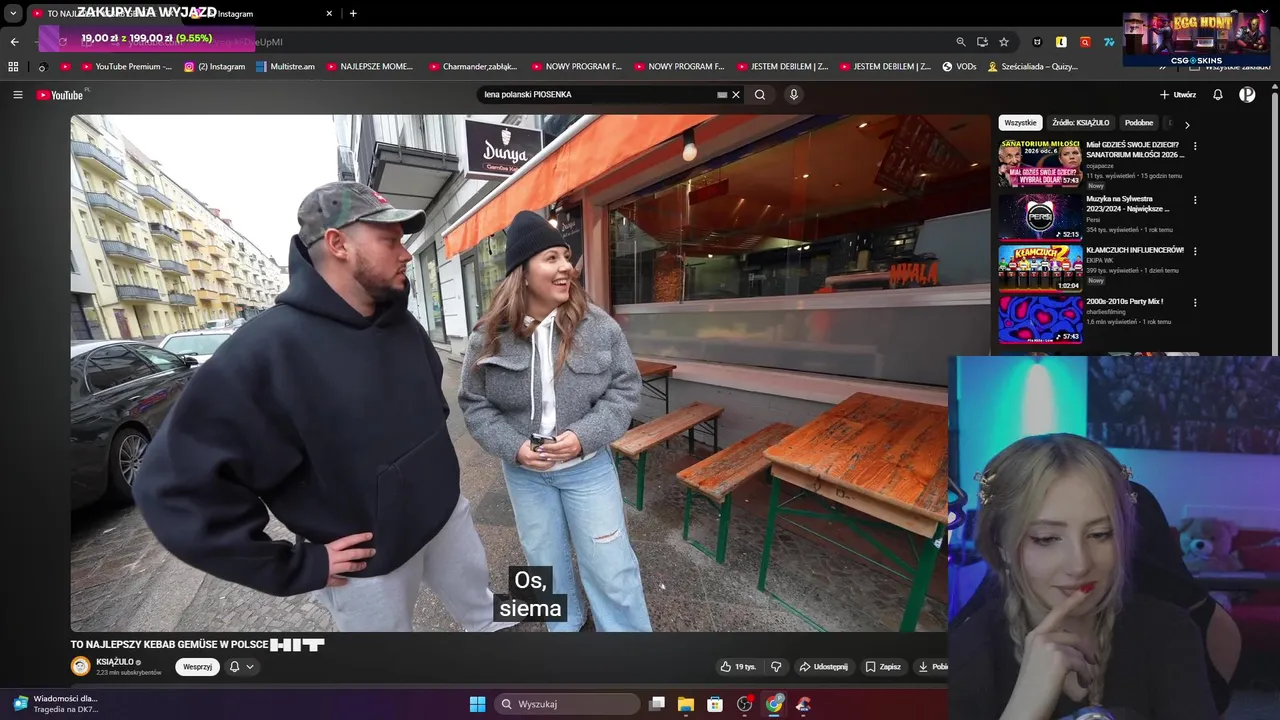Image resolution: width=1280 pixels, height=720 pixels.
Task: Select the Źródło: KSIĄŻULO filter chip
Action: tap(1080, 123)
